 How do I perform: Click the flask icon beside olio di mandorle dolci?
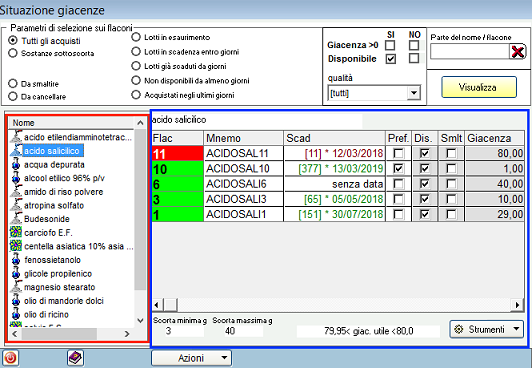click(x=16, y=301)
